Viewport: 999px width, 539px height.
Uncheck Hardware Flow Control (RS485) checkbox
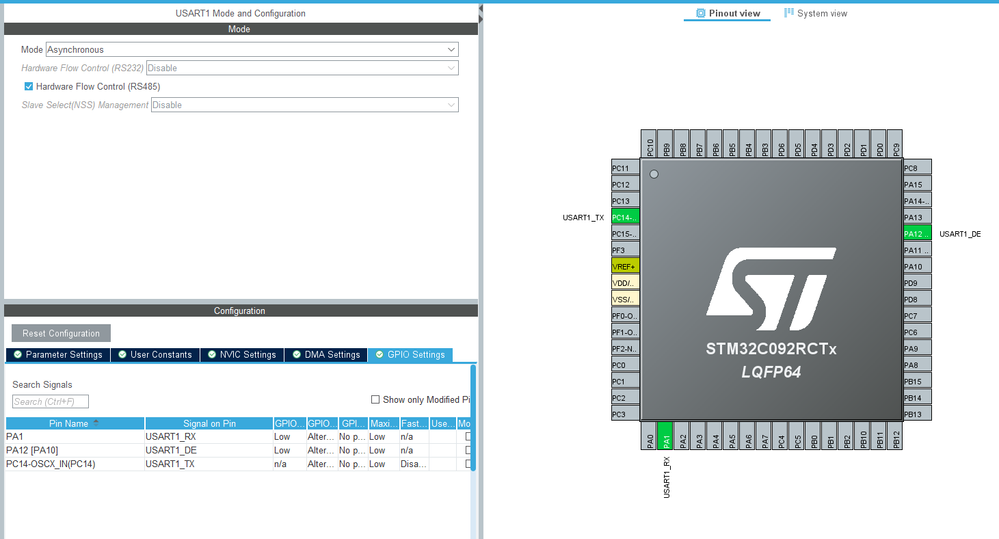[x=29, y=86]
